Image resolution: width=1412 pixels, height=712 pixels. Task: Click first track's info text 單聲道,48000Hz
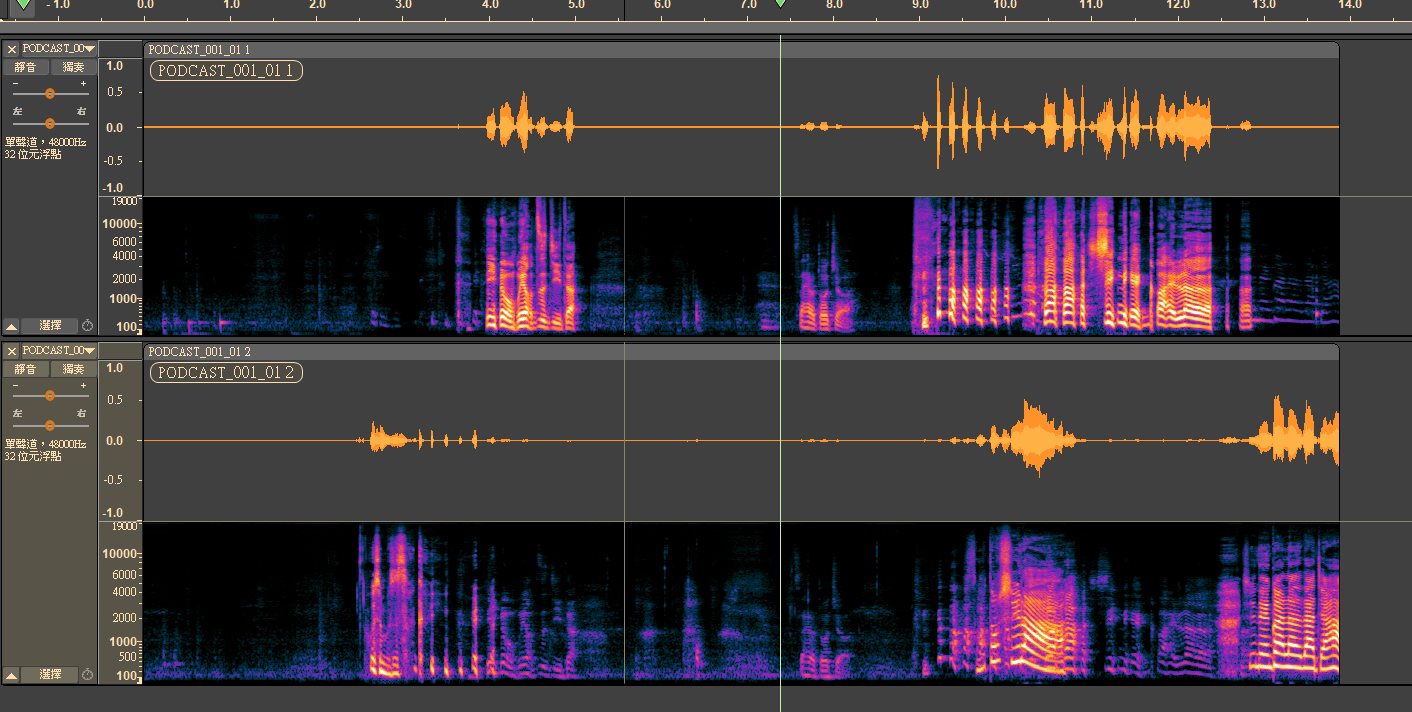[x=45, y=142]
